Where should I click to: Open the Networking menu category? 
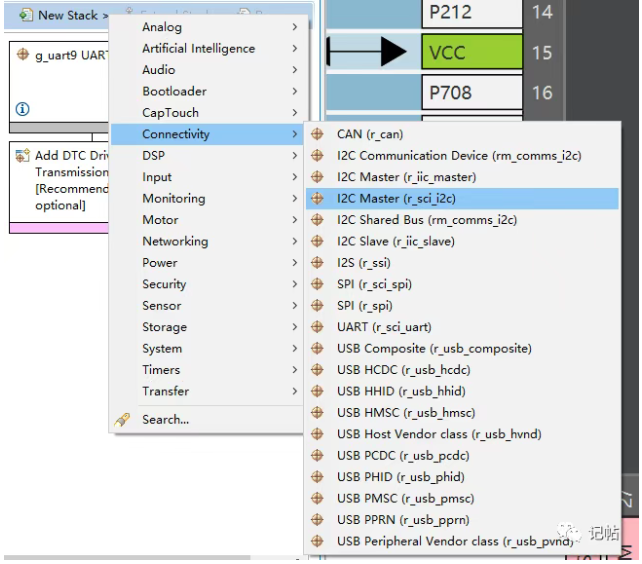[x=207, y=241]
